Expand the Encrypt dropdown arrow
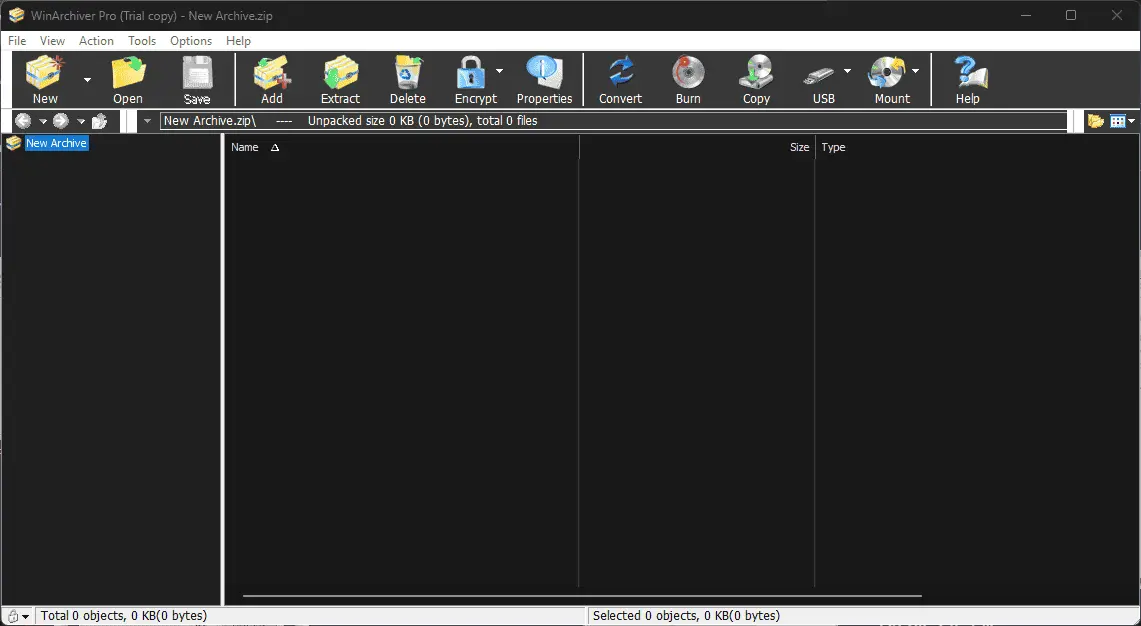1141x626 pixels. click(499, 71)
